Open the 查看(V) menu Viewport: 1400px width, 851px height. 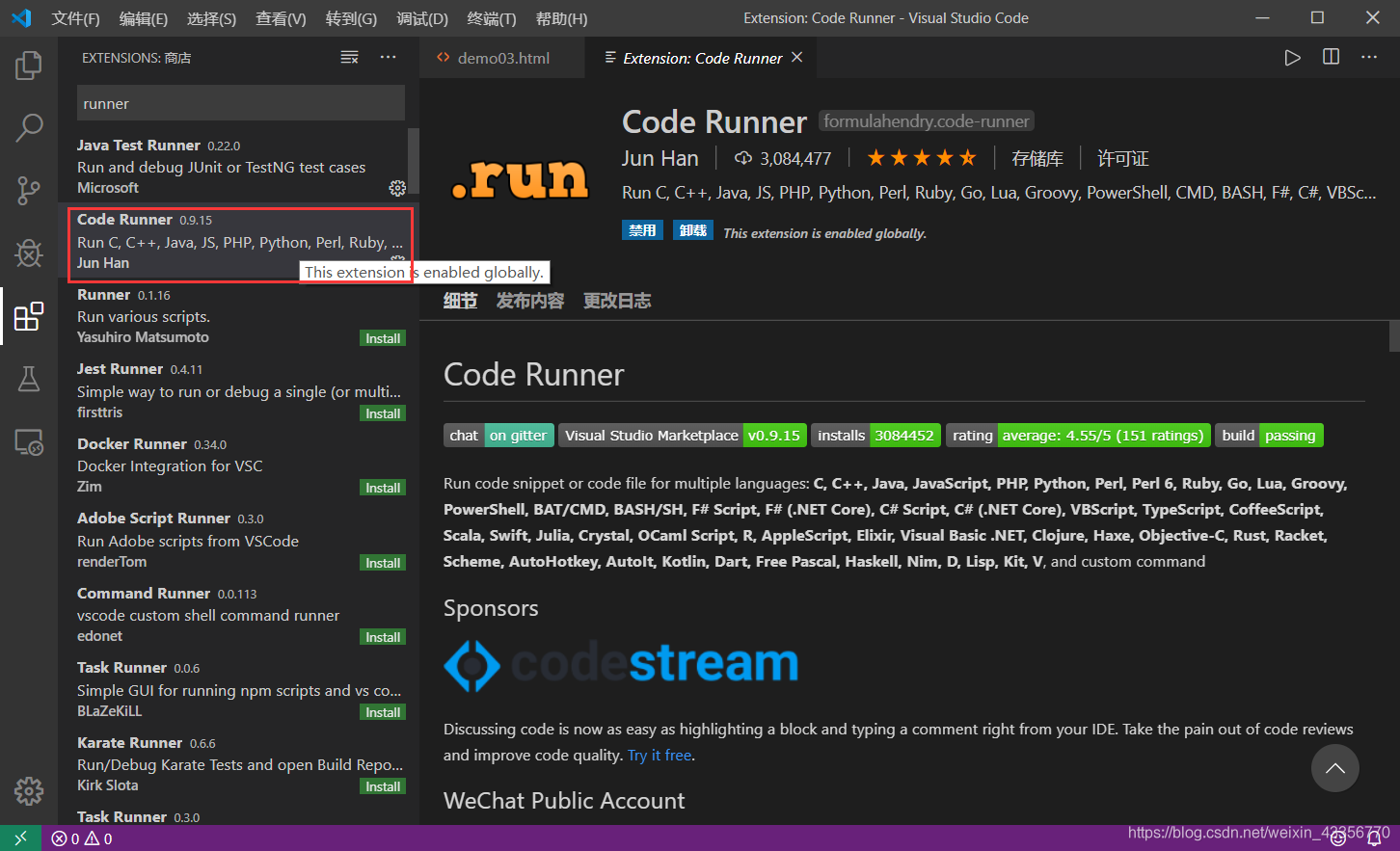click(x=281, y=18)
